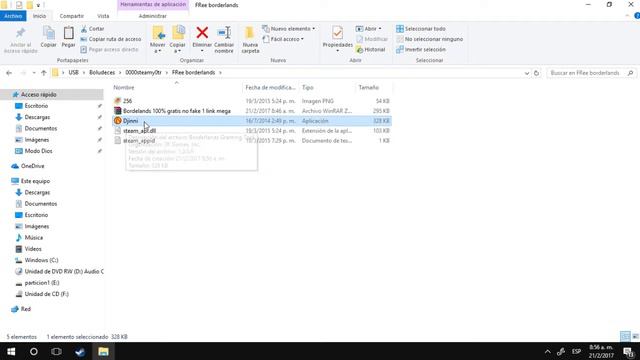Open the Mover a dropdown
Screen dimensions: 640x360
coord(158,40)
